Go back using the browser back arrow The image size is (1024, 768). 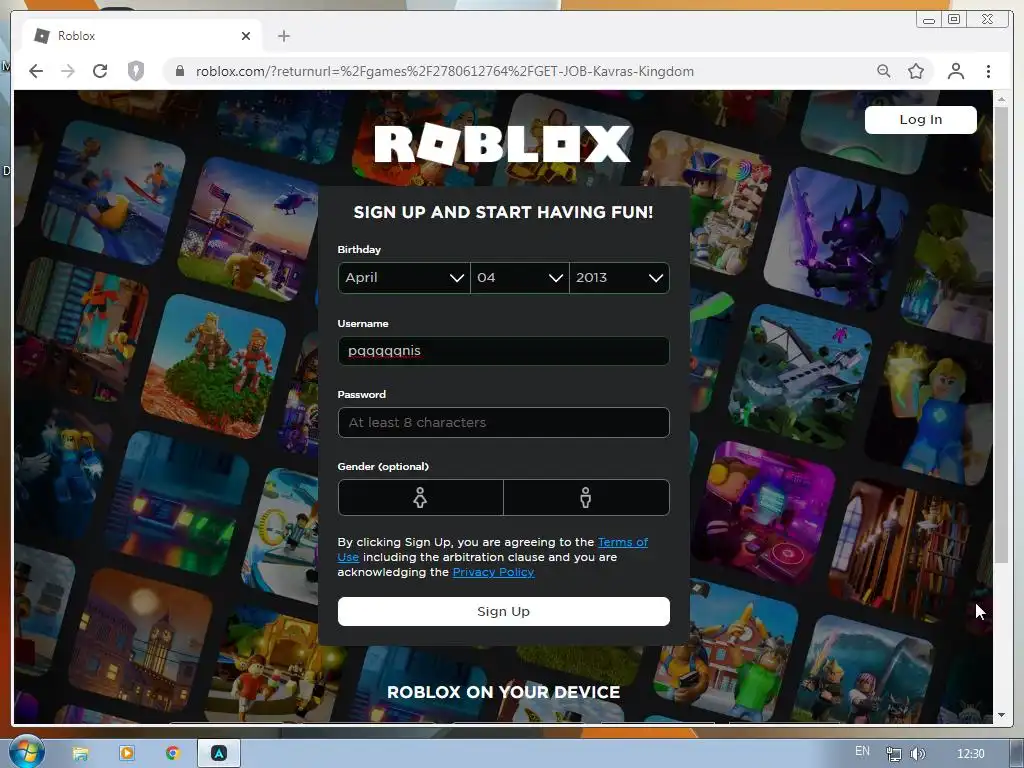coord(36,71)
